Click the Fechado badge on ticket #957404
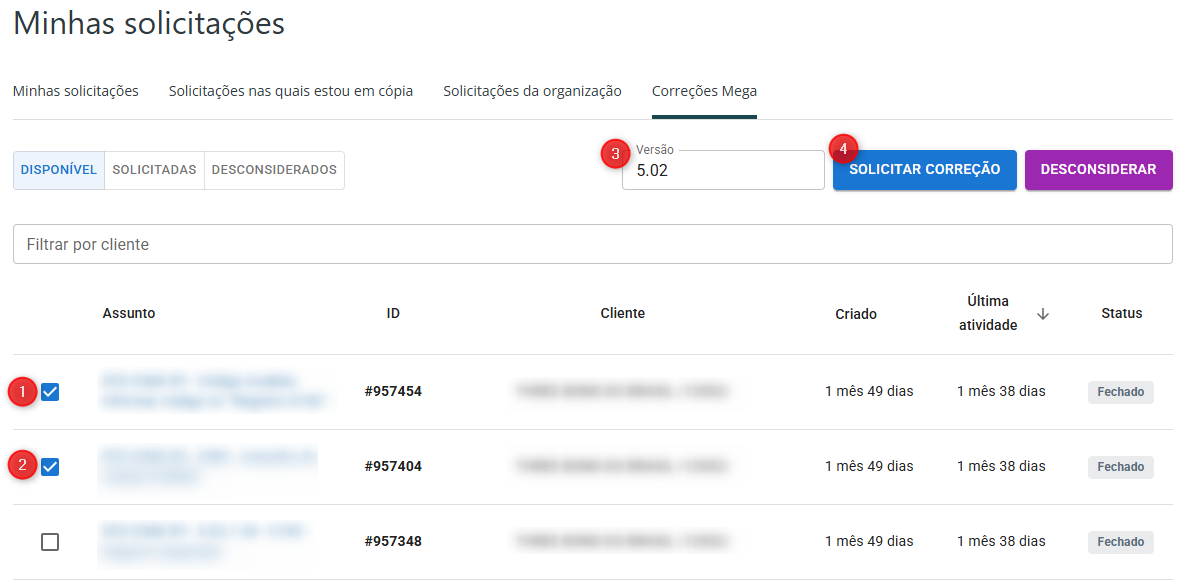Image resolution: width=1189 pixels, height=586 pixels. (1120, 467)
